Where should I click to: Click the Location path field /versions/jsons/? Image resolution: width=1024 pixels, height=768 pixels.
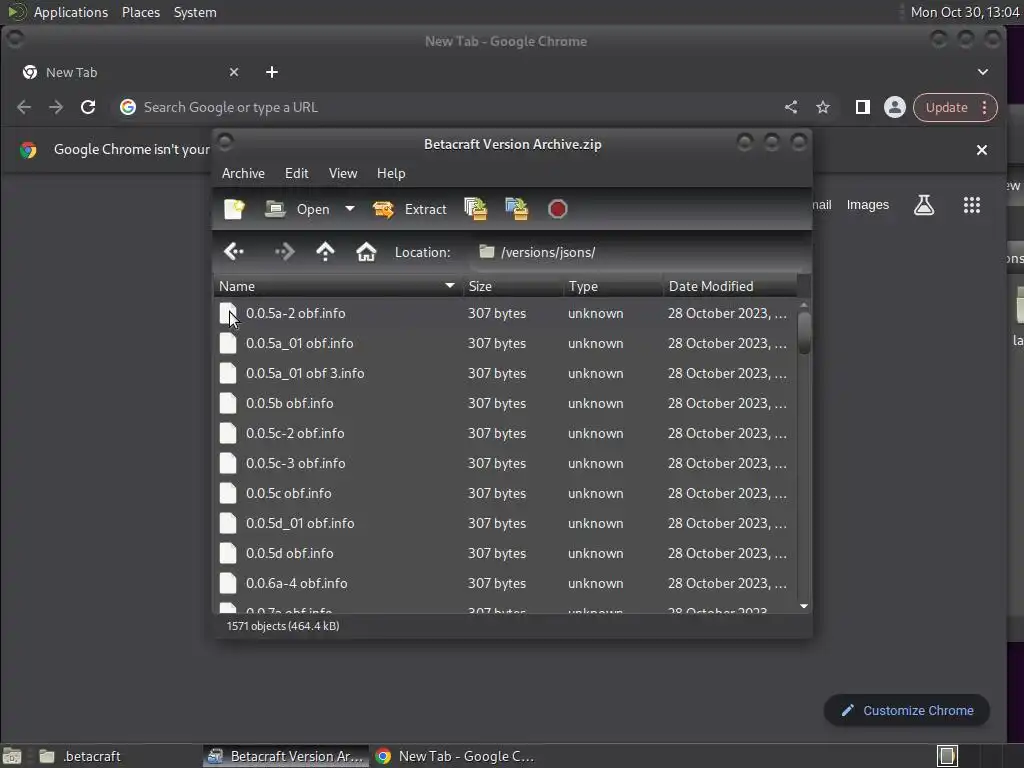[x=639, y=252]
